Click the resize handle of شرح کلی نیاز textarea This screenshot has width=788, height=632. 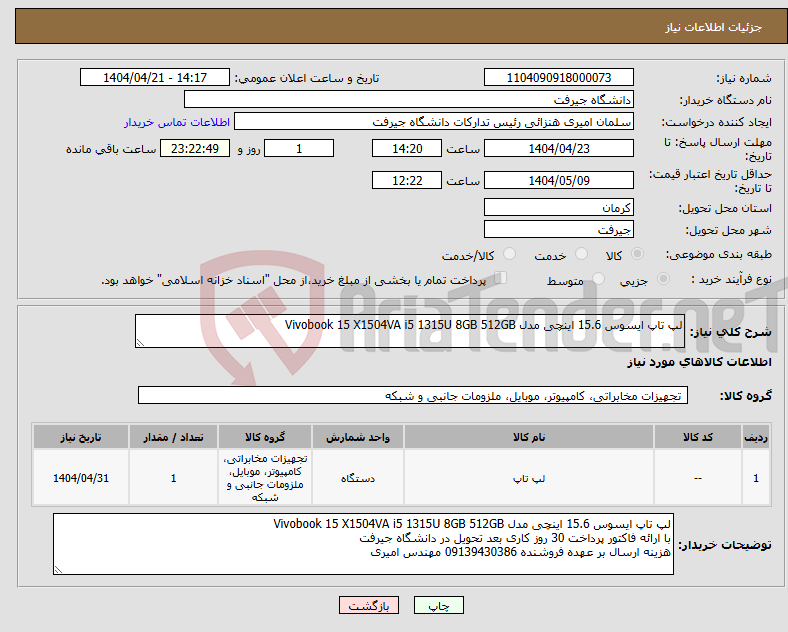click(140, 343)
